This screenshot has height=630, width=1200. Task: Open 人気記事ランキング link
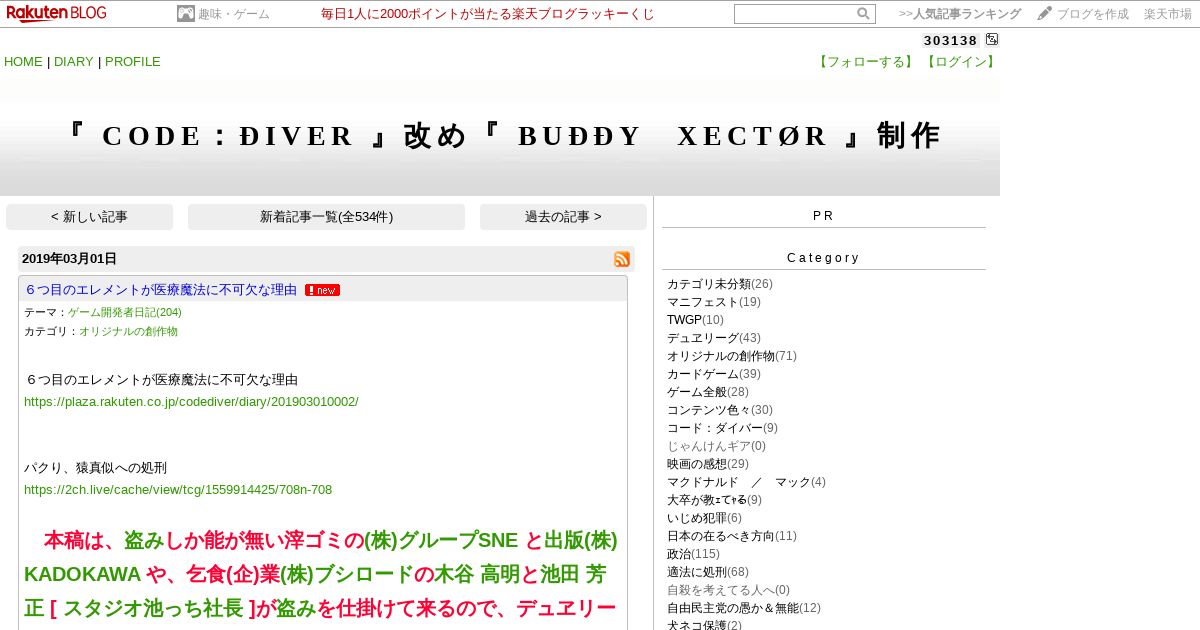click(x=960, y=14)
